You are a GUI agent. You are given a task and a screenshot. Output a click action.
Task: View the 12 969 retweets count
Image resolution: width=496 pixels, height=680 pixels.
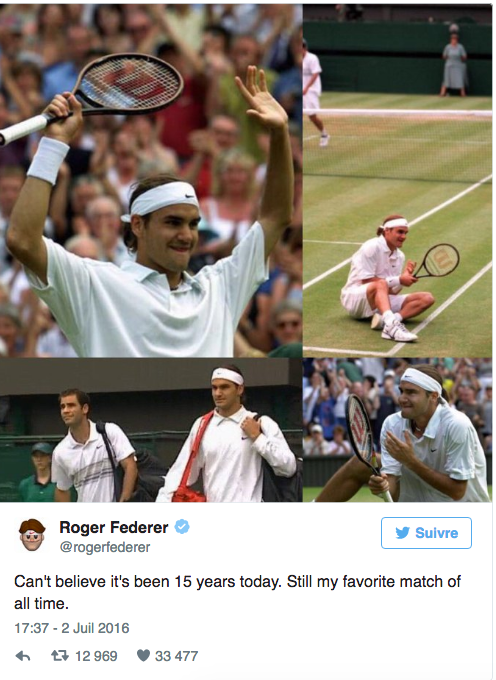click(x=96, y=656)
